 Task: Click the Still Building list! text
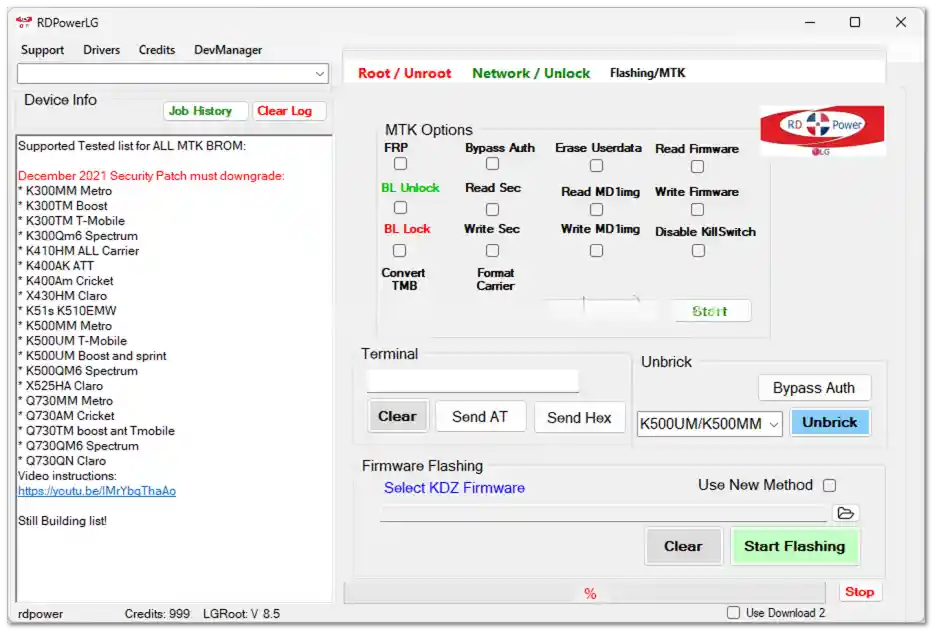pos(62,521)
